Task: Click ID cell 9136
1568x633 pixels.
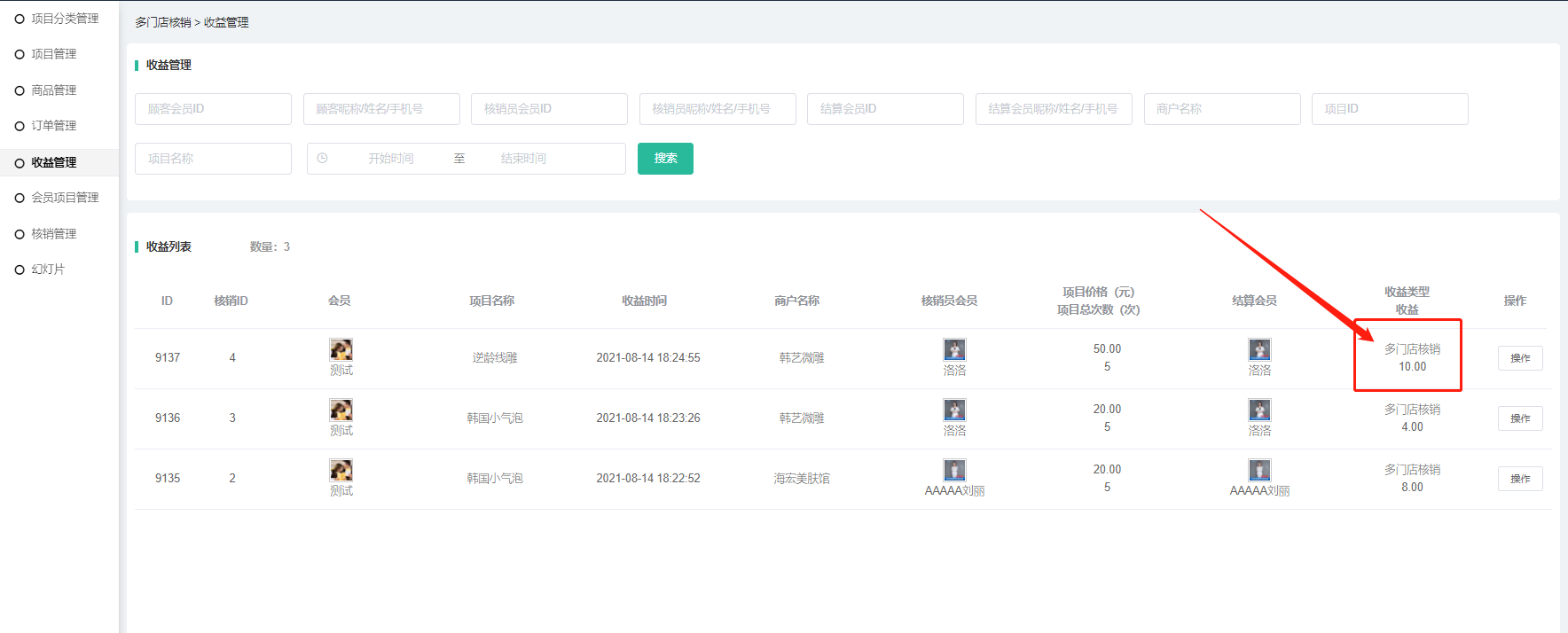Action: pos(168,418)
